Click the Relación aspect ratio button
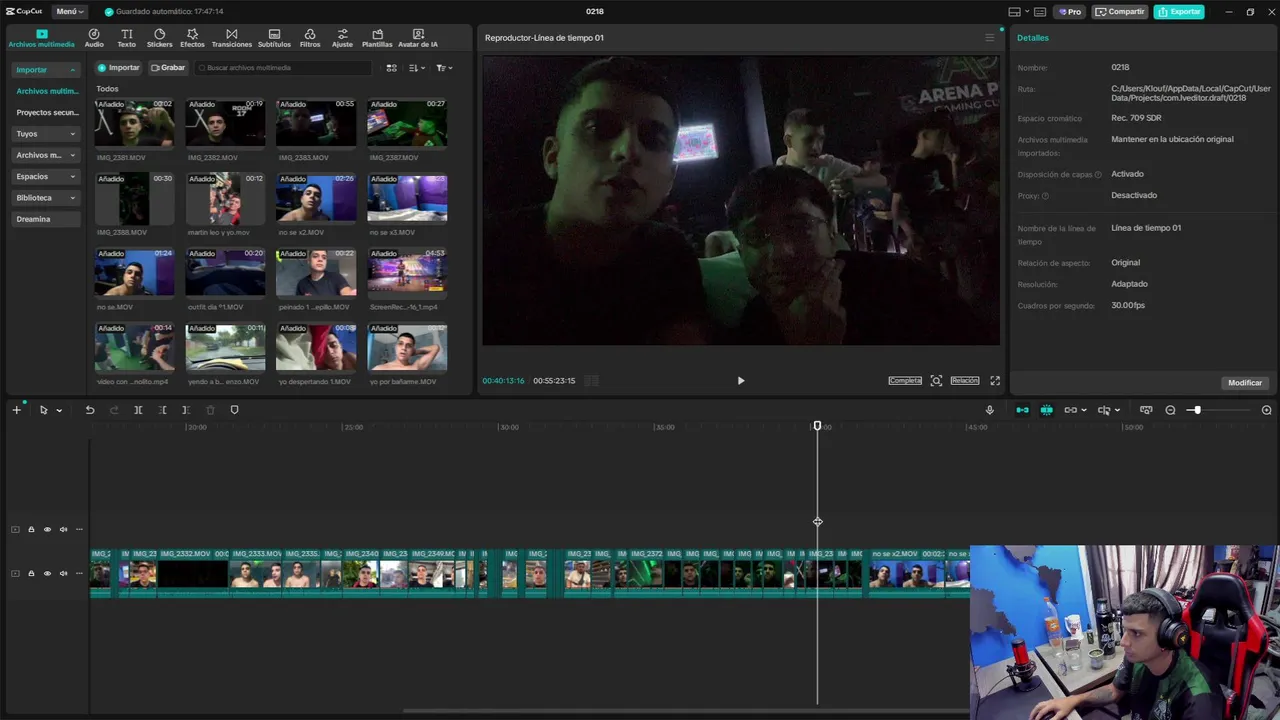The width and height of the screenshot is (1280, 720). click(x=965, y=381)
